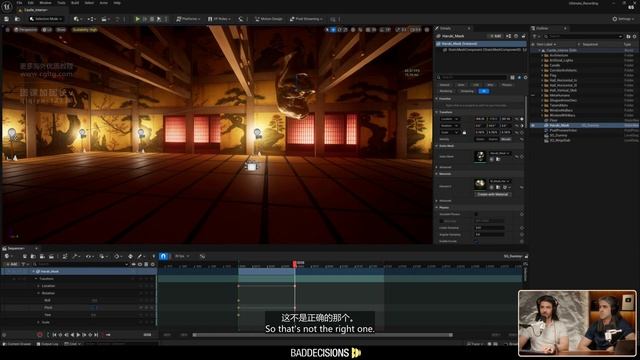Click the Sequencer curve editor icon
640x360 pixels.
pos(202,256)
